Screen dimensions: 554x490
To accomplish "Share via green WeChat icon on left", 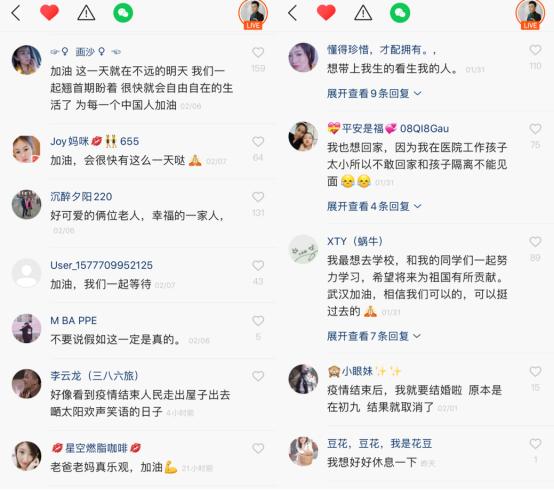I will tap(123, 13).
